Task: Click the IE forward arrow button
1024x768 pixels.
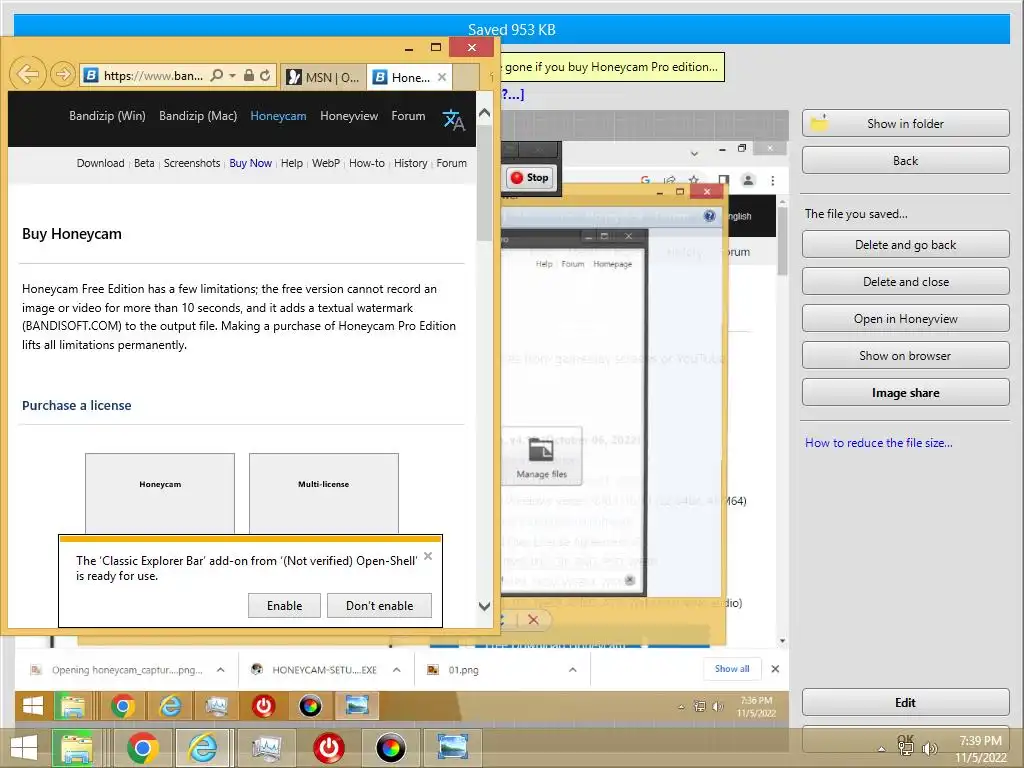Action: click(63, 74)
